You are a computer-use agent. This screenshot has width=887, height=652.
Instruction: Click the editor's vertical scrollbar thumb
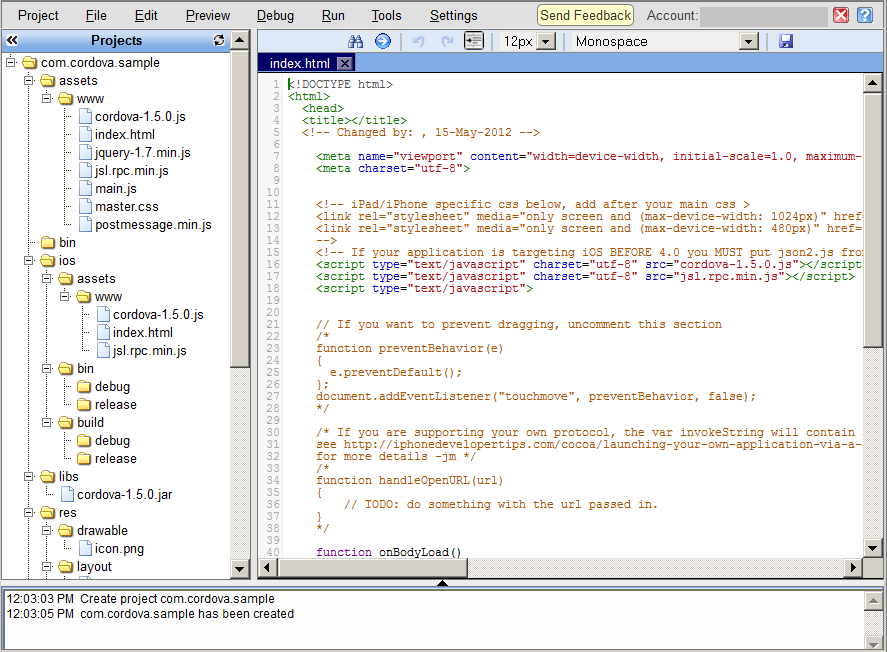(872, 221)
